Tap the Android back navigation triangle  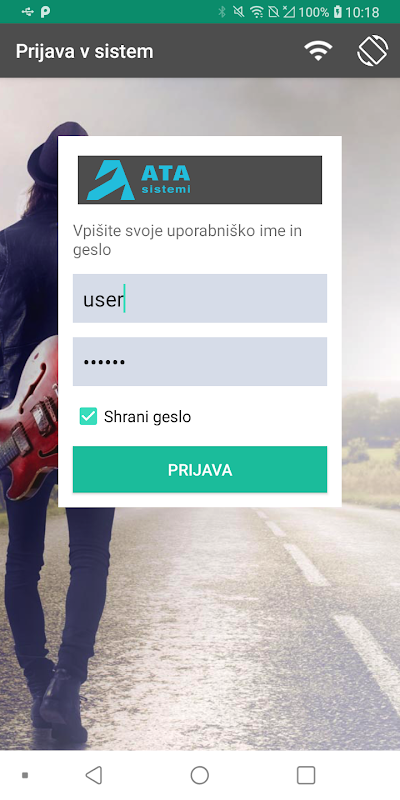(x=94, y=775)
